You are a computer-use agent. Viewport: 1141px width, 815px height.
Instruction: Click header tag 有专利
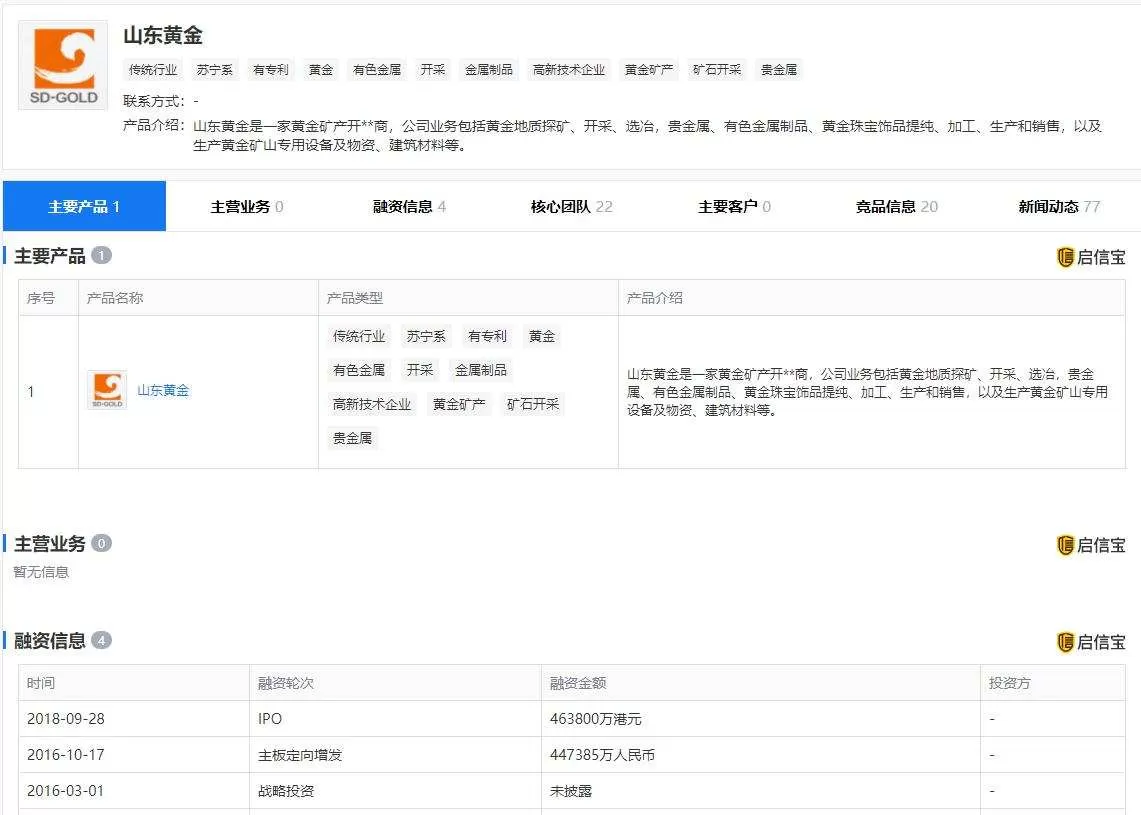tap(271, 70)
